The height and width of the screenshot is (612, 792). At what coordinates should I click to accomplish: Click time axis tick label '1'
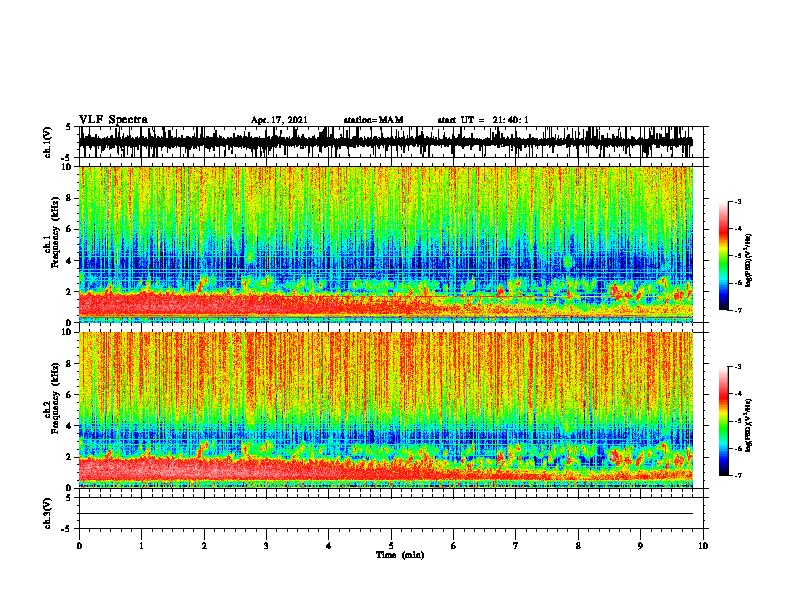tap(141, 546)
